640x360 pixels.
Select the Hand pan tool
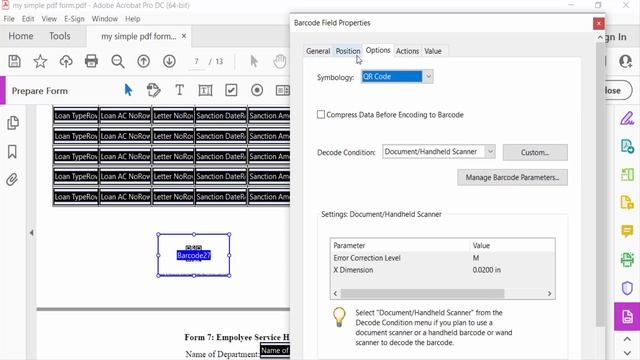tap(280, 61)
